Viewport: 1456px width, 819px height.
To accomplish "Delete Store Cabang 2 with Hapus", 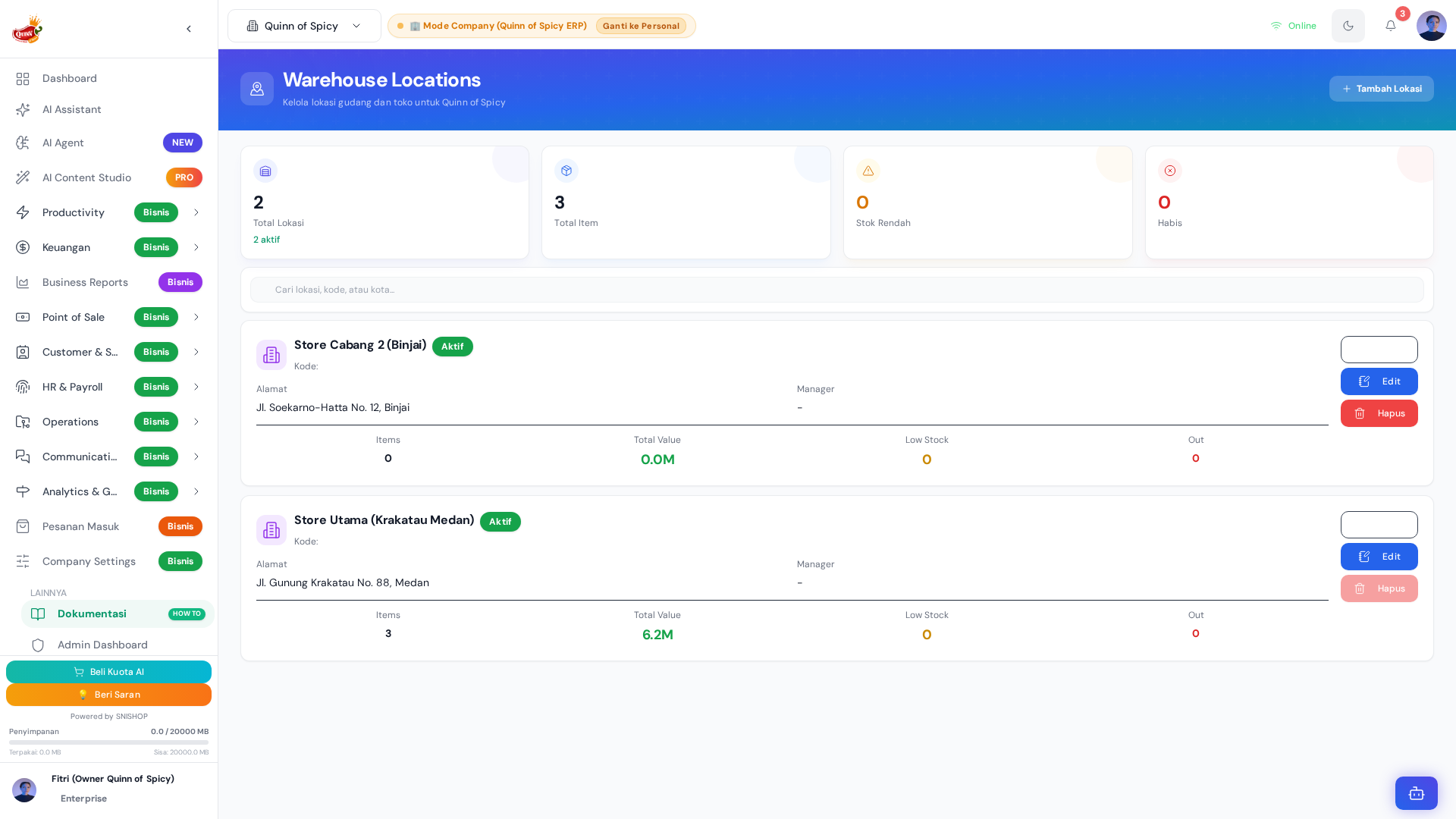I will tap(1379, 413).
